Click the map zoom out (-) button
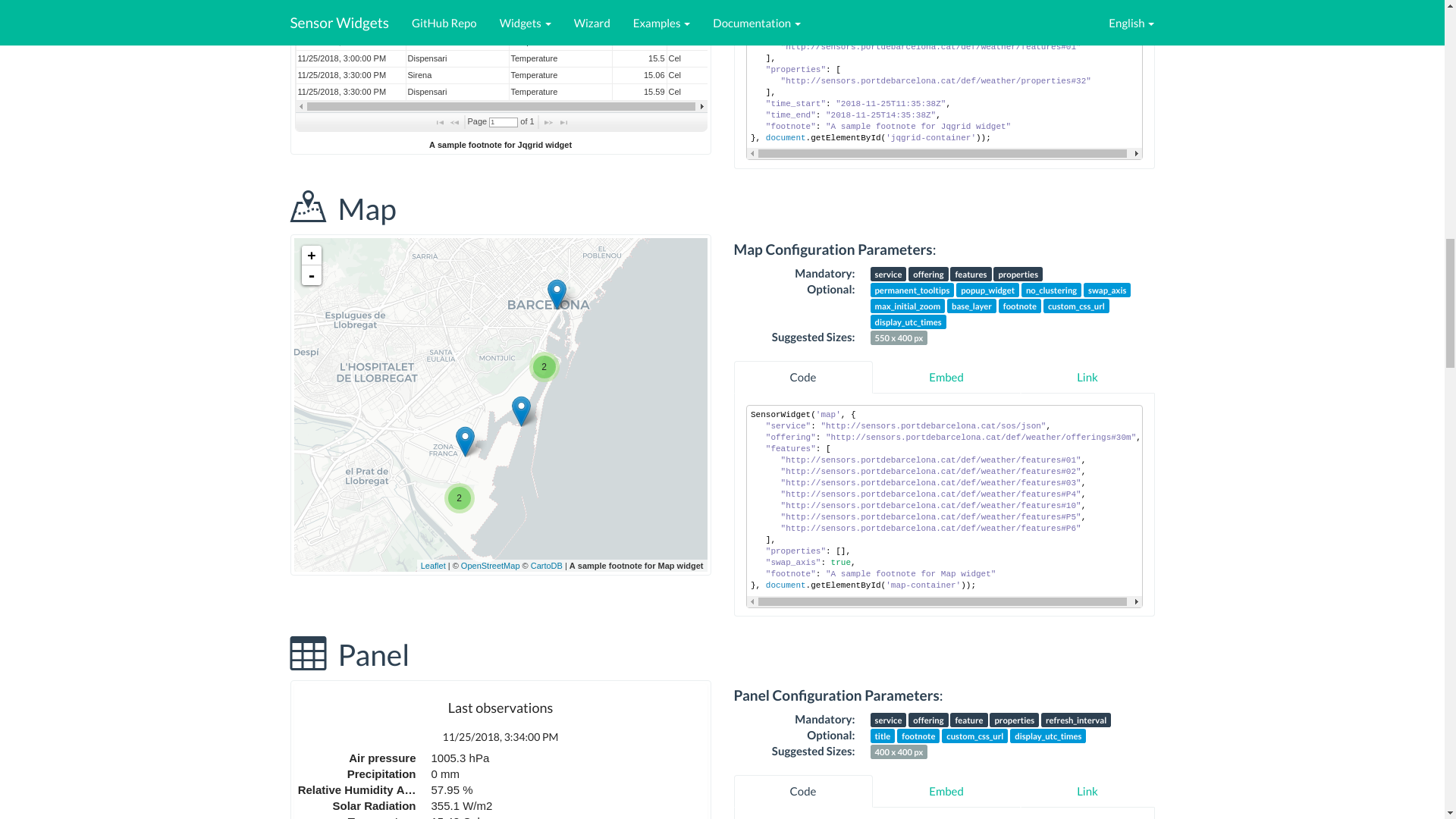Image resolution: width=1456 pixels, height=819 pixels. (311, 275)
